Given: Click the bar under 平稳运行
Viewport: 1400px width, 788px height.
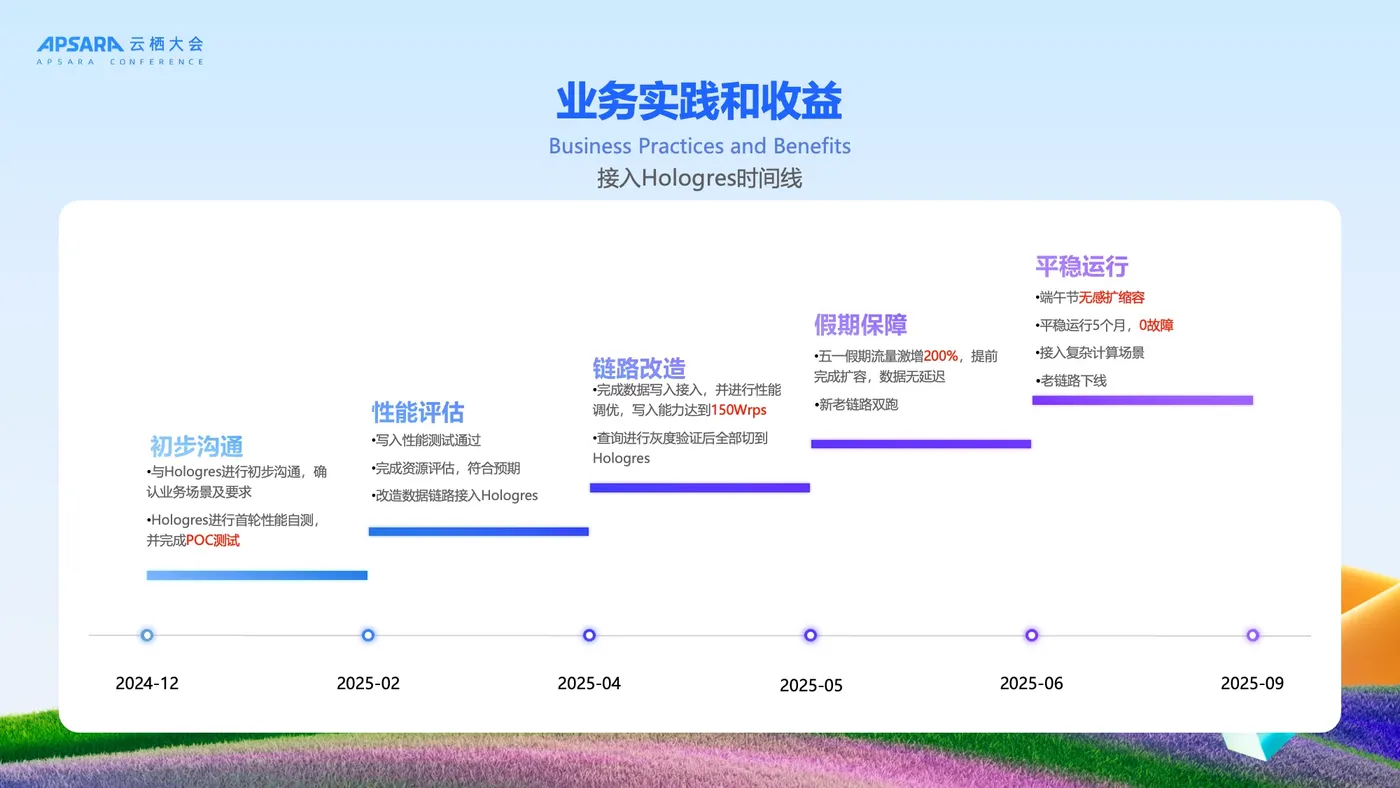Looking at the screenshot, I should [1142, 400].
